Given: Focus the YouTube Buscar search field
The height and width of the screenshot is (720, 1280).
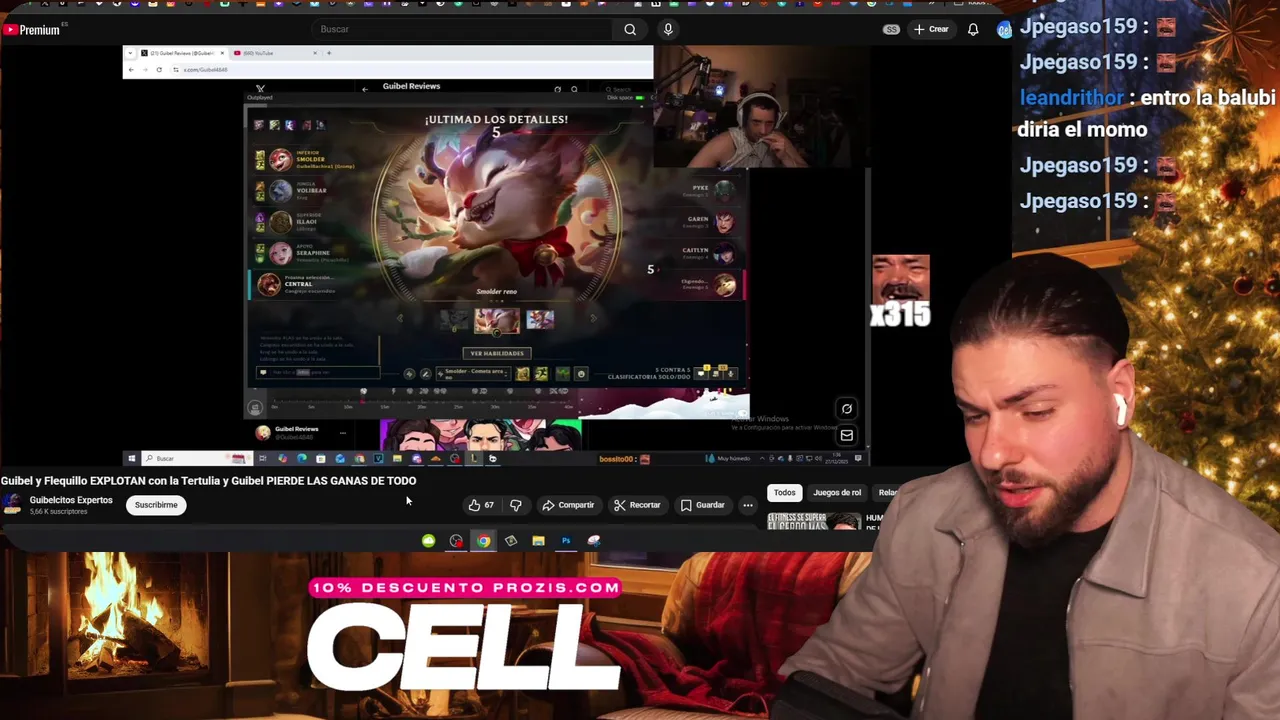Looking at the screenshot, I should pos(462,29).
